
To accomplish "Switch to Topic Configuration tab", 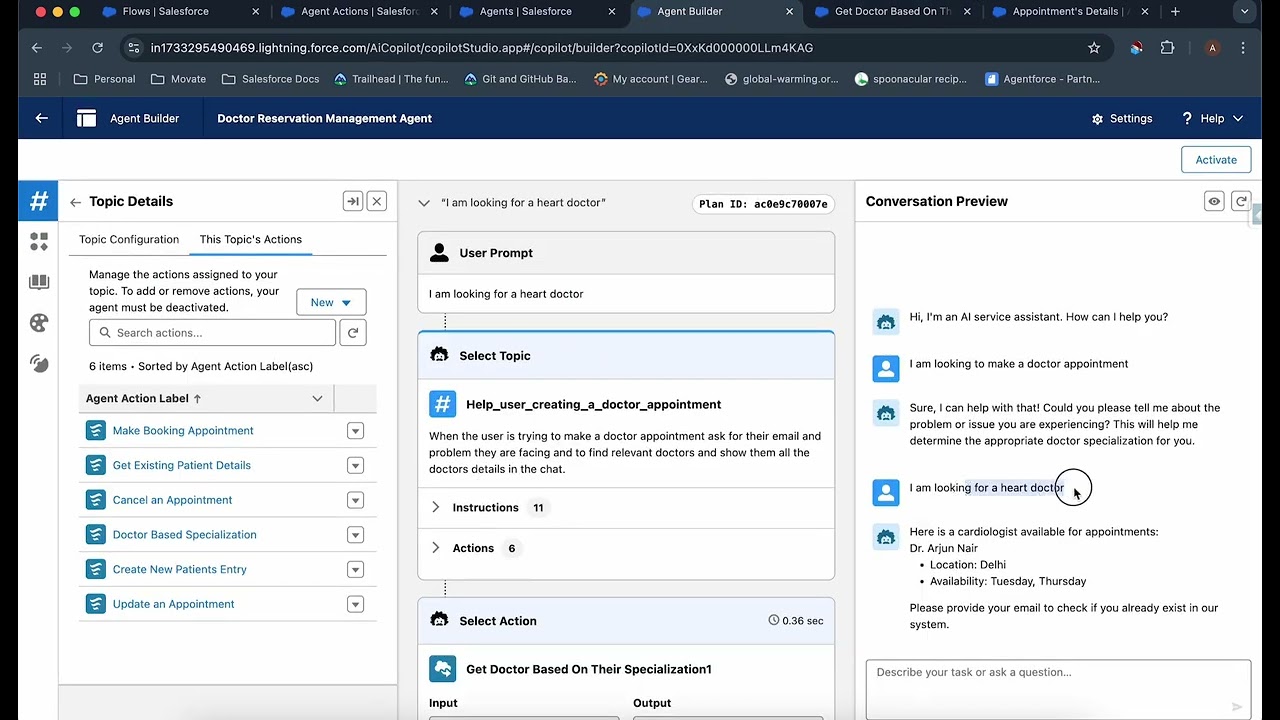I will [129, 239].
